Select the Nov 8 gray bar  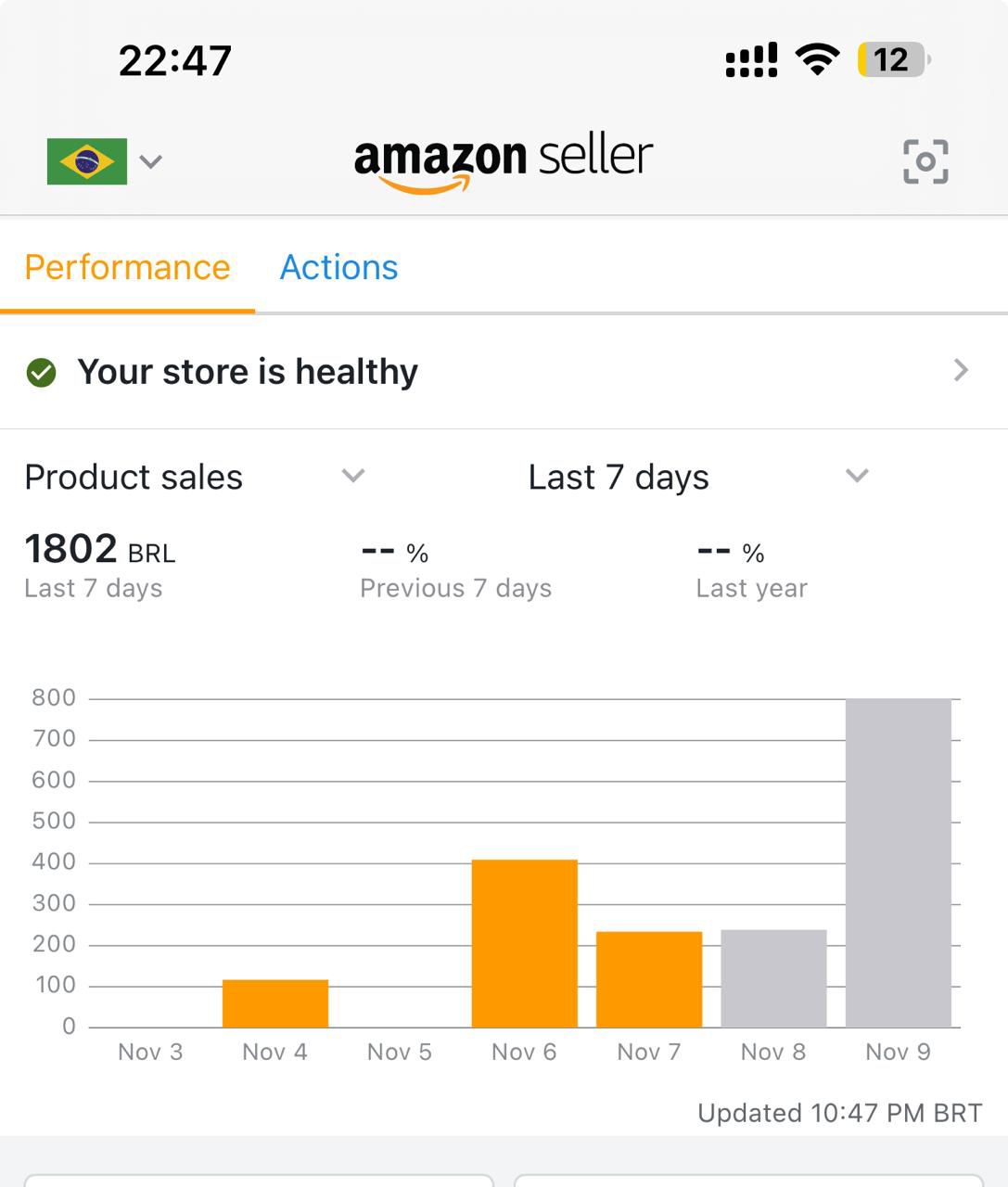pyautogui.click(x=773, y=978)
